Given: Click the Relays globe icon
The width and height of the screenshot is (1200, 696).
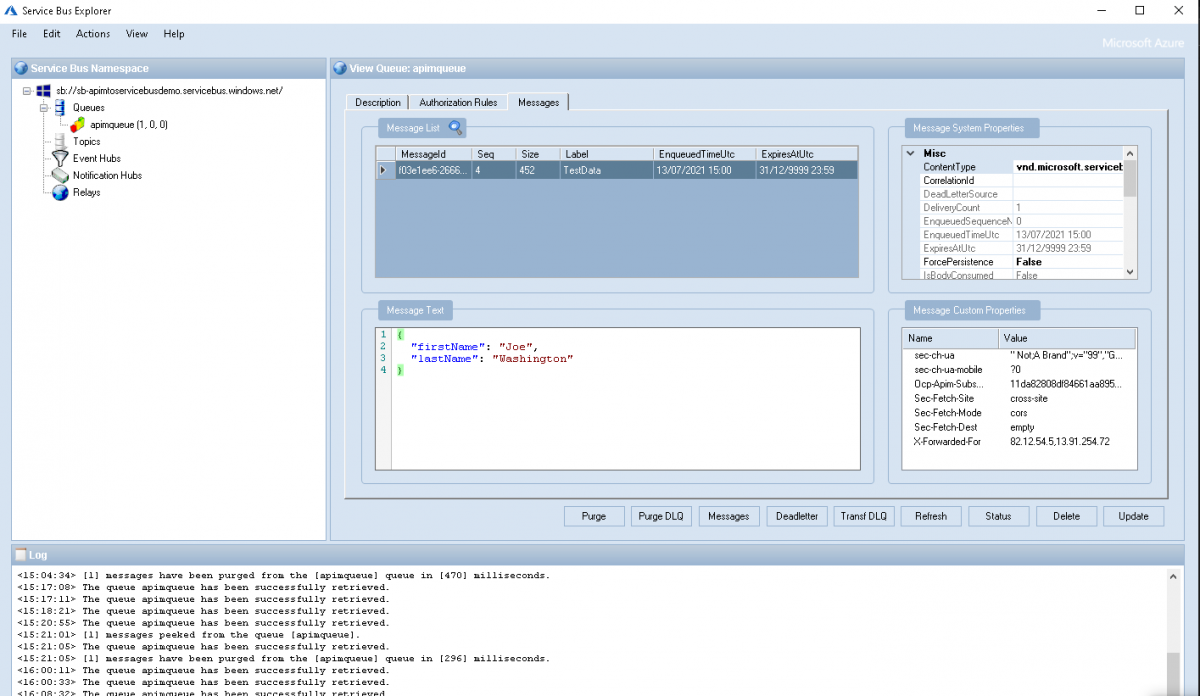Looking at the screenshot, I should click(61, 192).
